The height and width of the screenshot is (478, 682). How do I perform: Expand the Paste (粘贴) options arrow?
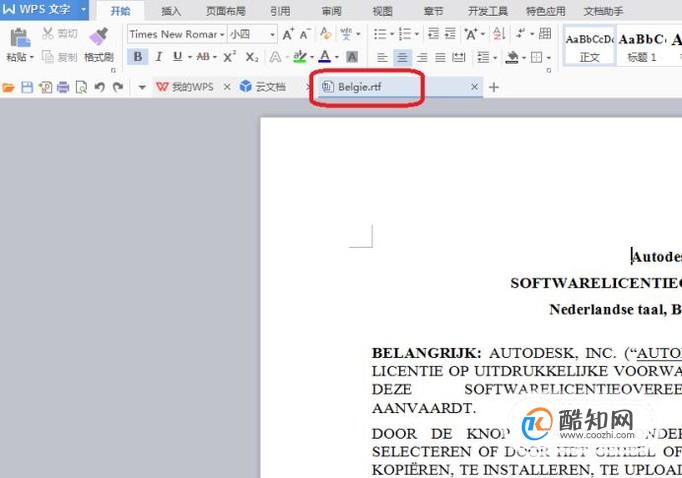tap(32, 57)
